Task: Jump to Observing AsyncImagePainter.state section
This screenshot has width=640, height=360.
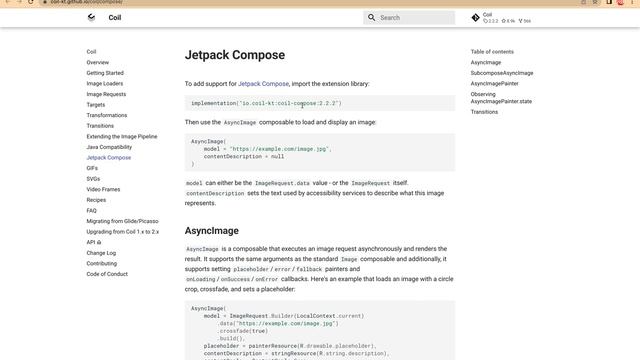Action: (501, 98)
